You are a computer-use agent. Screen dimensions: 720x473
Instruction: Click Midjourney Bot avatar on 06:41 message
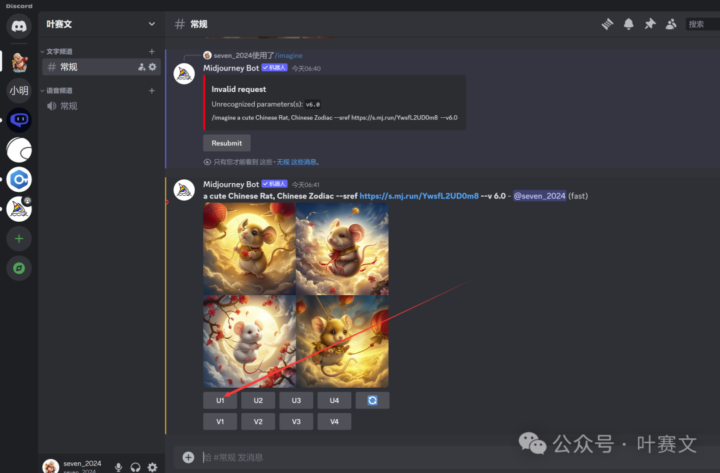point(184,190)
